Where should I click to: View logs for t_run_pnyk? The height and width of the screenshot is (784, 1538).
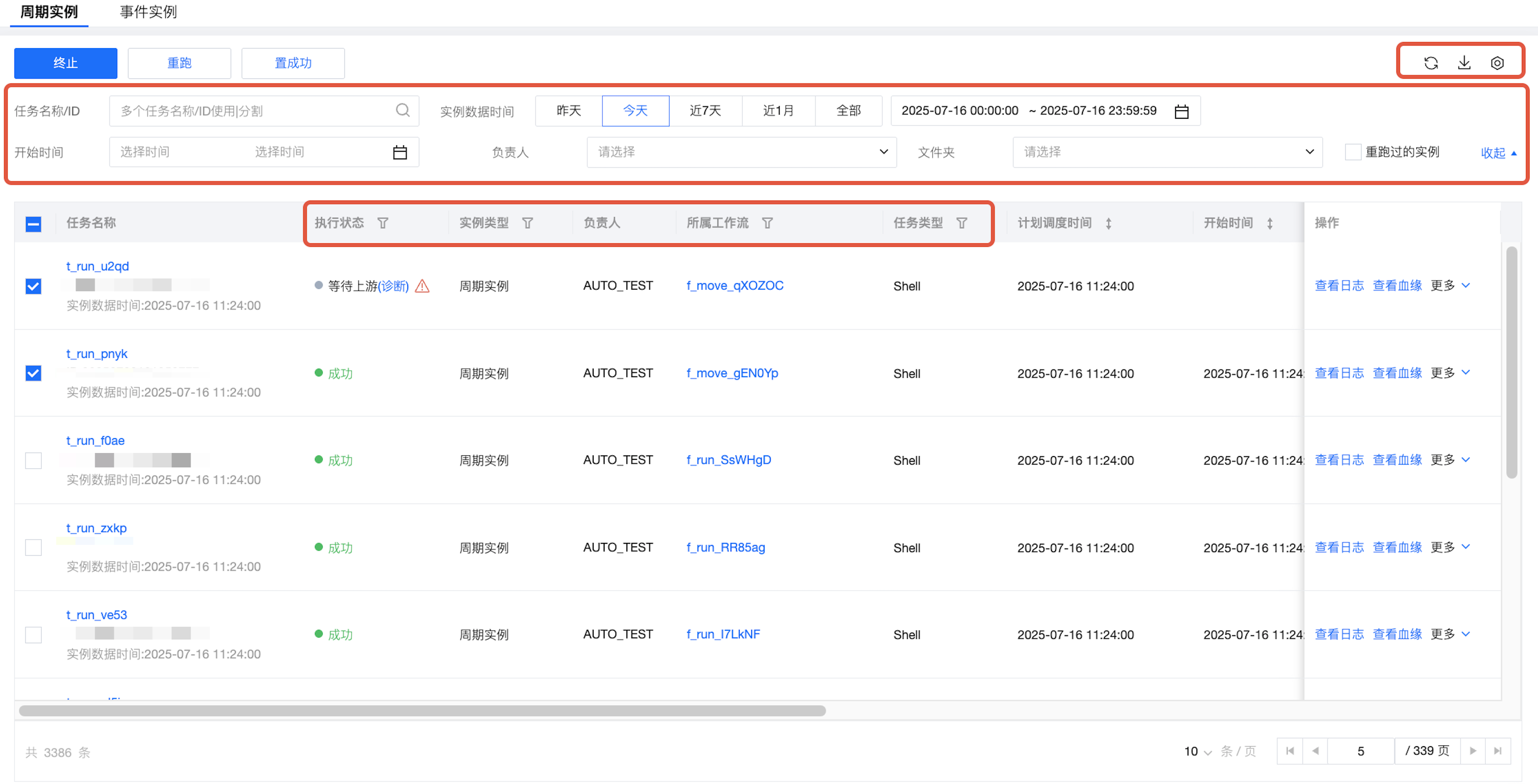(1339, 373)
